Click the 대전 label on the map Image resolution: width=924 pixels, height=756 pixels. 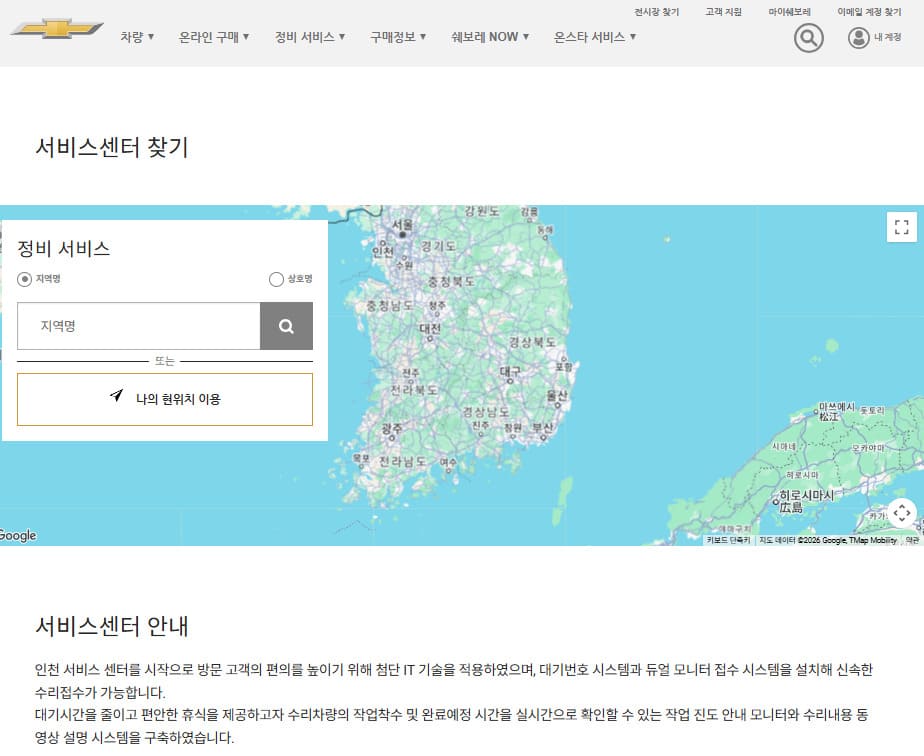coord(430,328)
